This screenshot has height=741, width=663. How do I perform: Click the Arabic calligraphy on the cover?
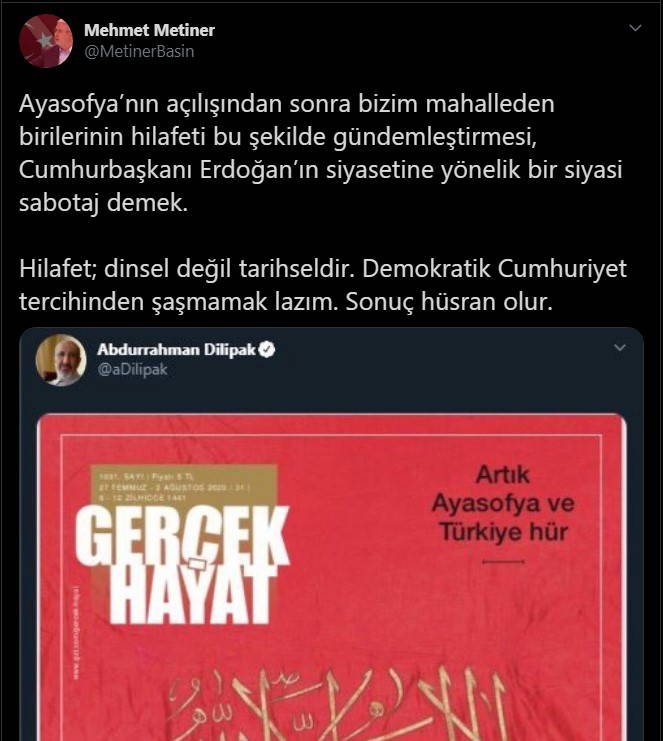(336, 703)
